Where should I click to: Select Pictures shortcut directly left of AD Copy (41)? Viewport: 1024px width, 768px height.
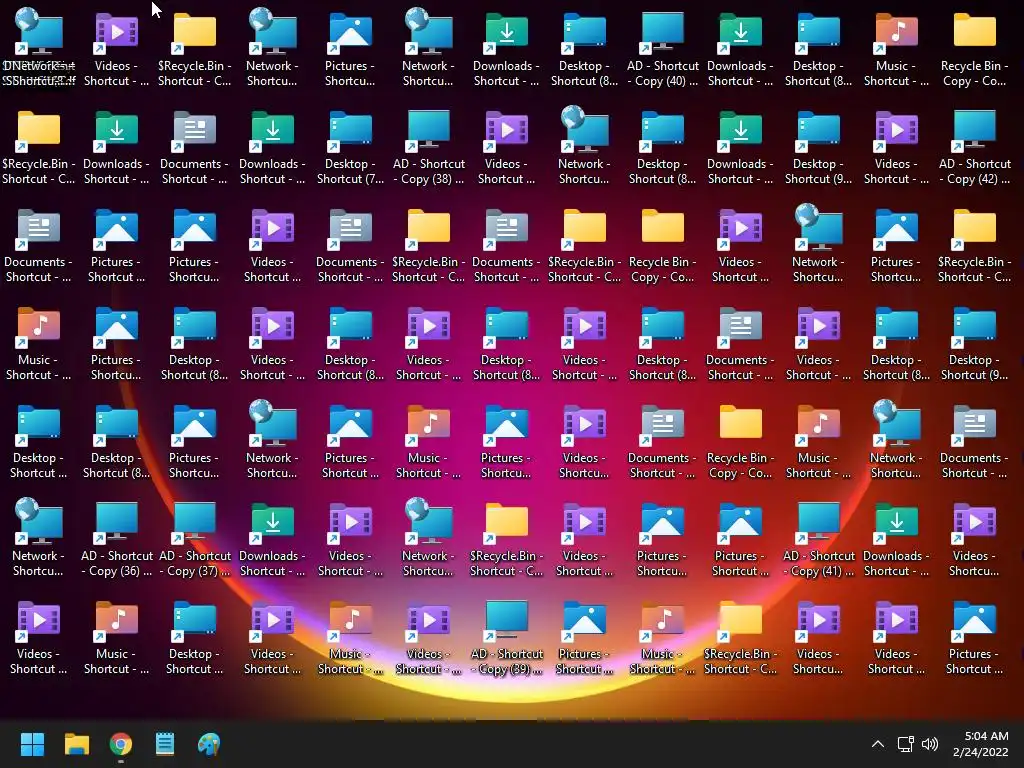740,539
